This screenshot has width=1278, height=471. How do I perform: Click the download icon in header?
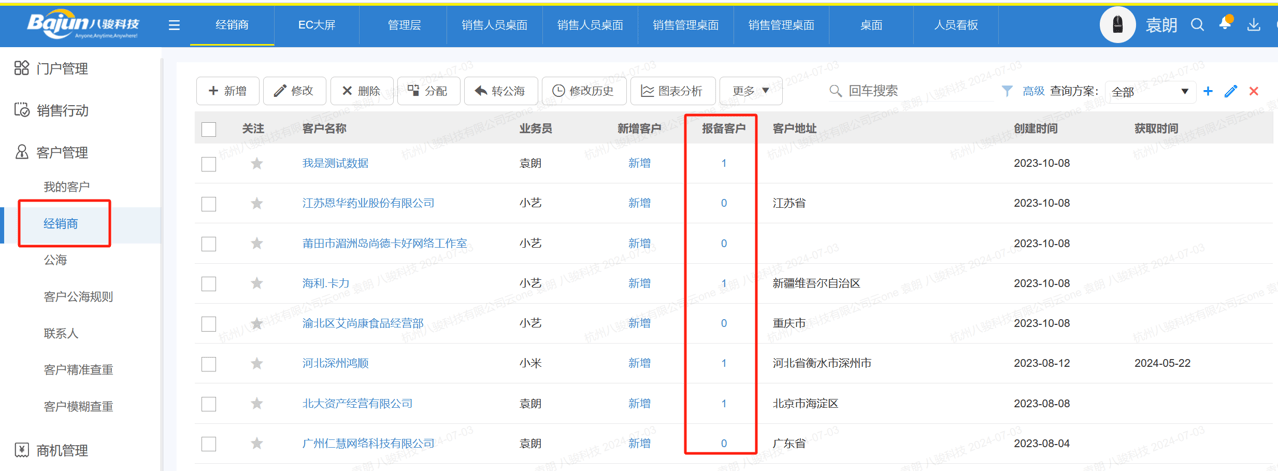(1253, 25)
